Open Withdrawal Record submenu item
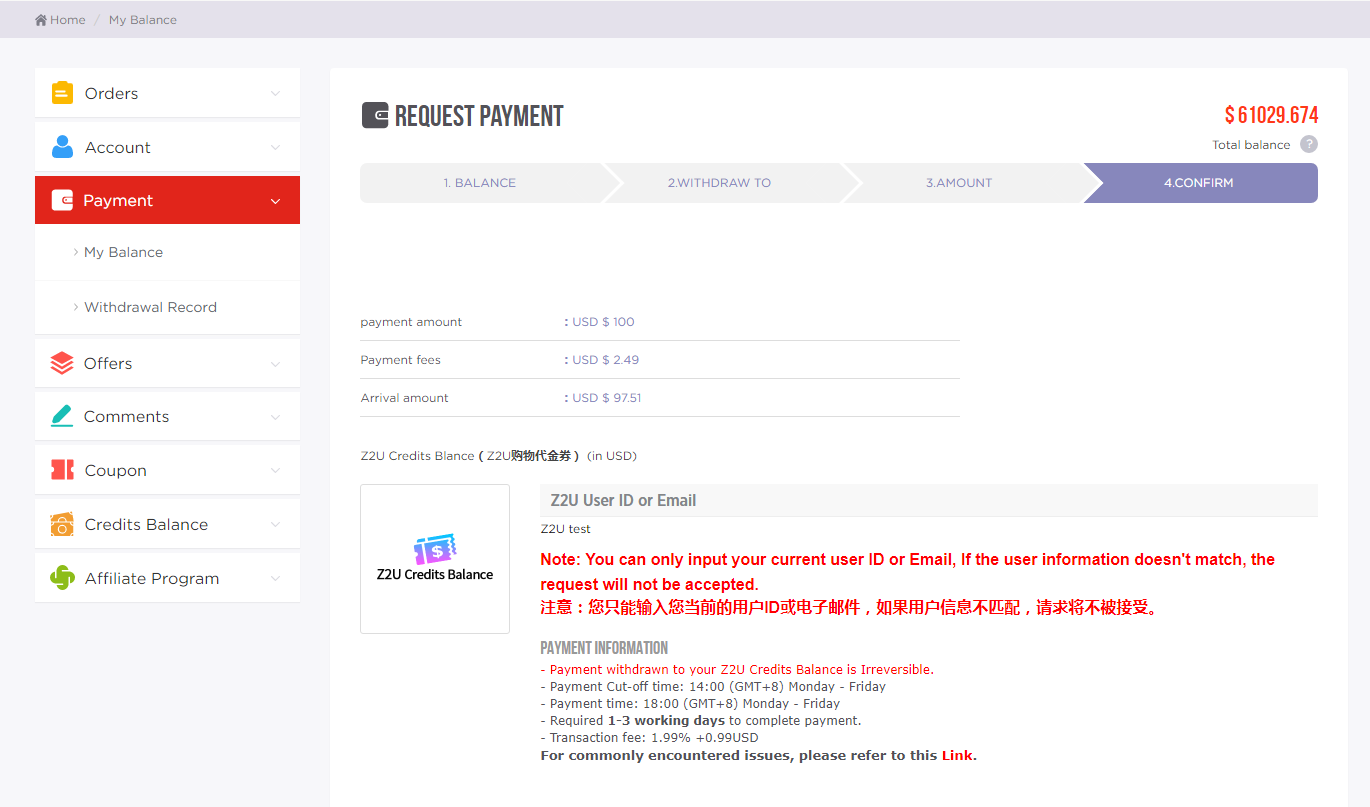The width and height of the screenshot is (1370, 807). pos(150,307)
